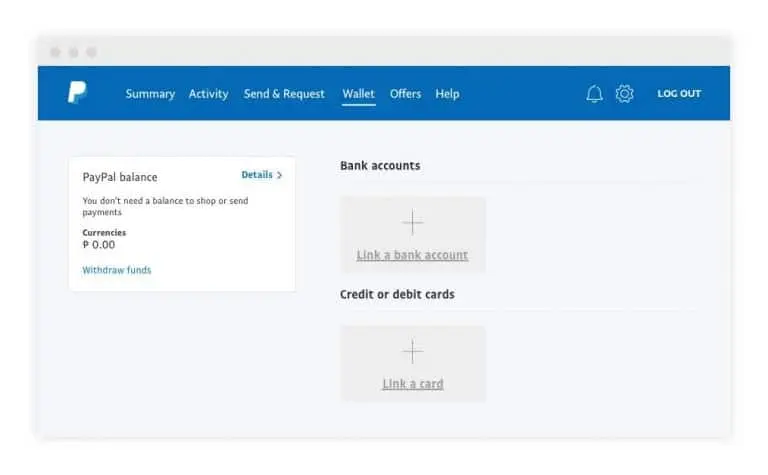Click the third gray window control dot
768x475 pixels.
coord(92,52)
